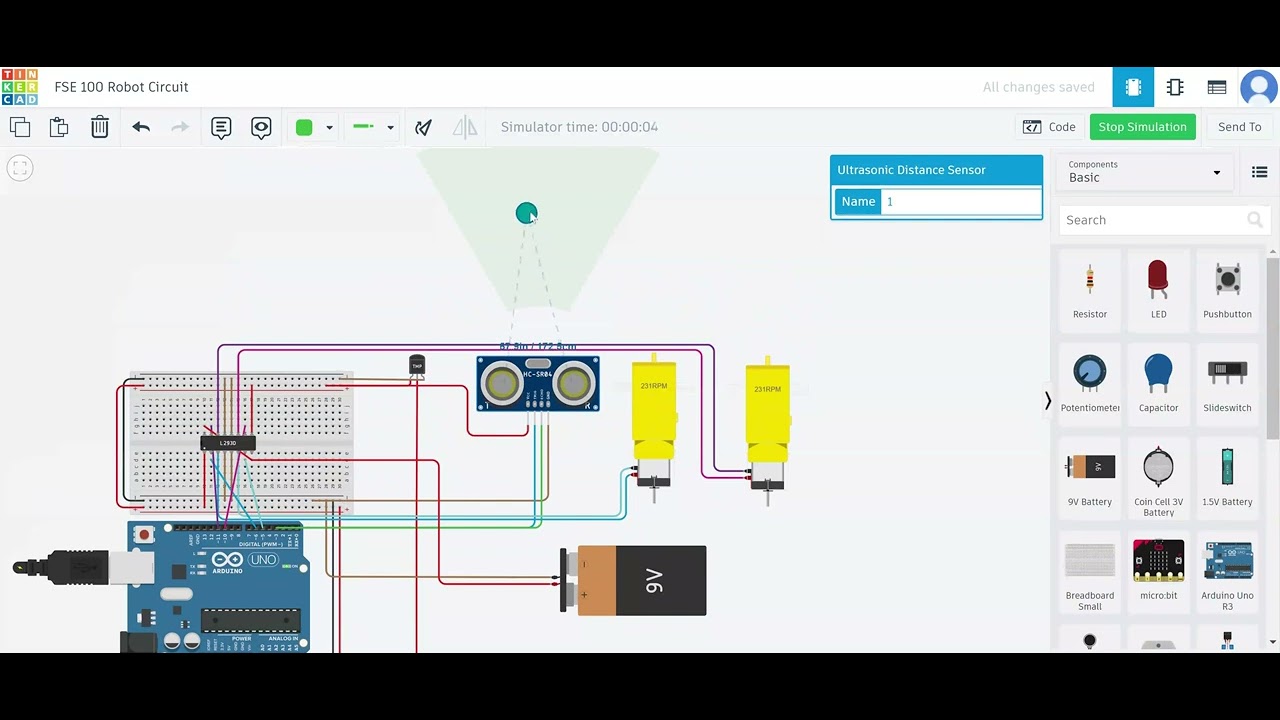This screenshot has height=720, width=1280.
Task: Switch to Circuit view icon
Action: (1133, 87)
